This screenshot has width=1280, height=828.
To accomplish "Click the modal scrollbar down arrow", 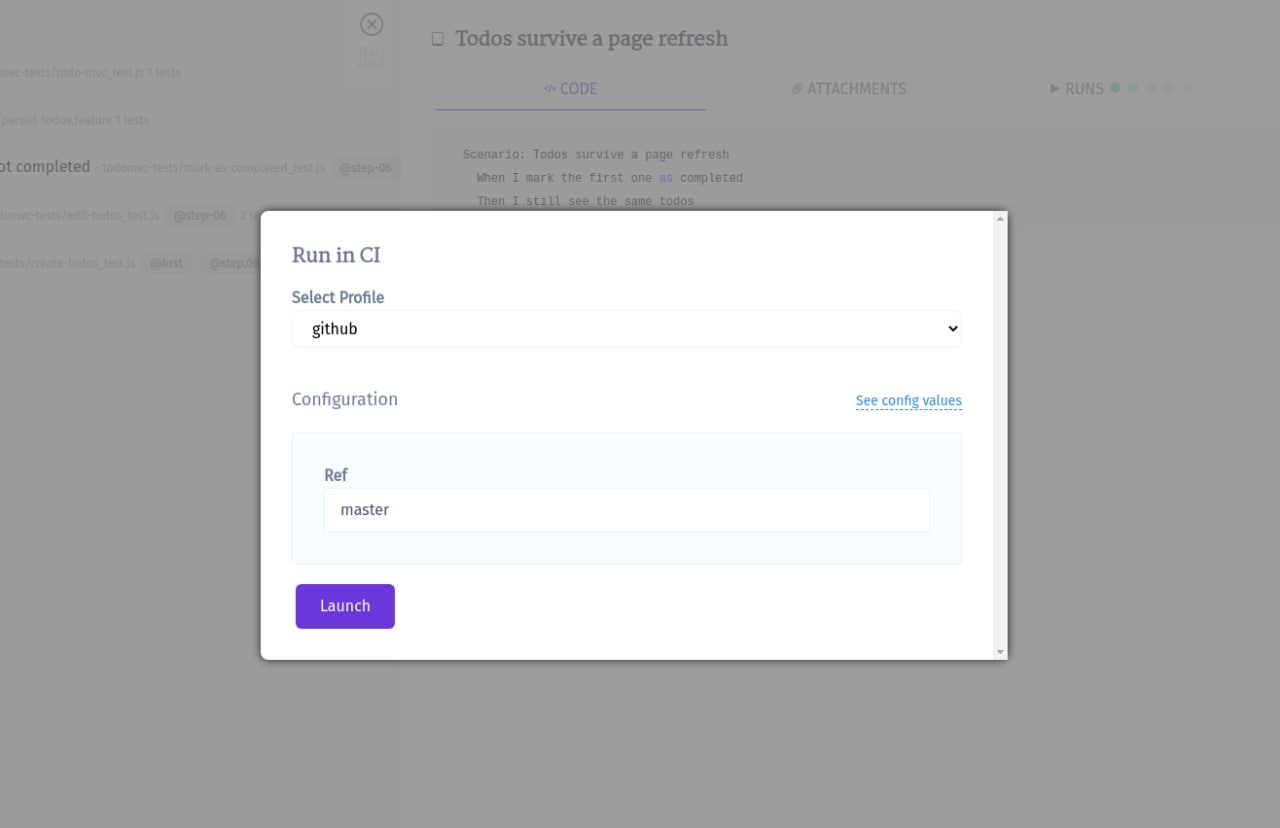I will tap(1000, 652).
